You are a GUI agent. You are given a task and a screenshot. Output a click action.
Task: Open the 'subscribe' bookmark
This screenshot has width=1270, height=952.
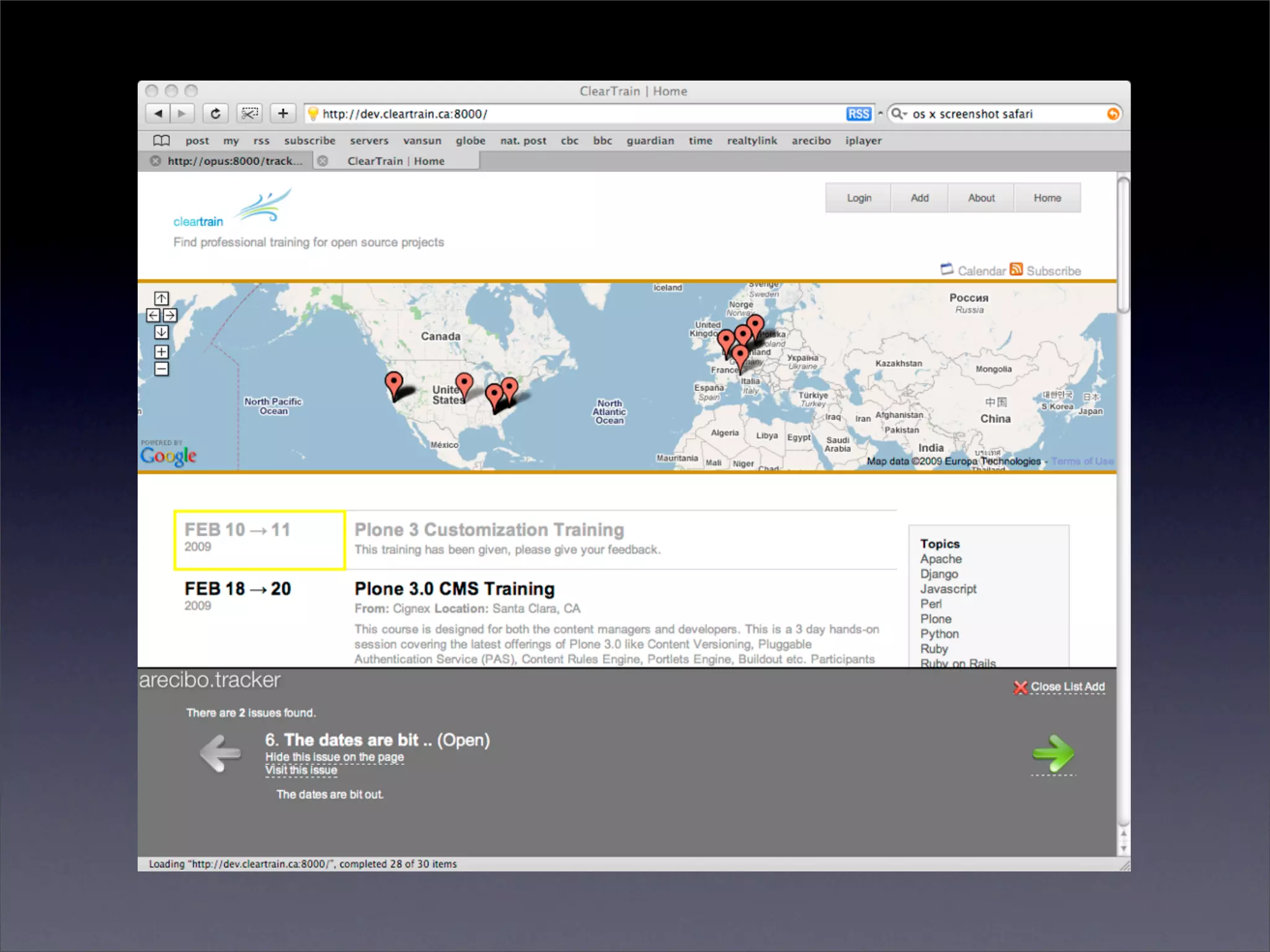pos(309,141)
